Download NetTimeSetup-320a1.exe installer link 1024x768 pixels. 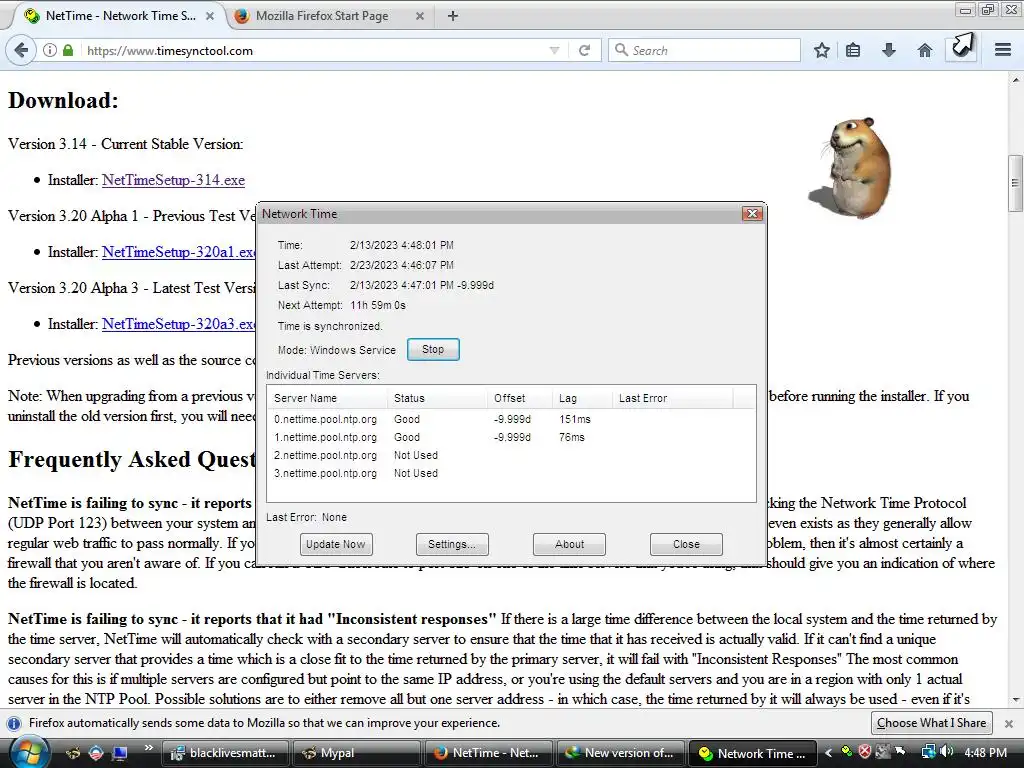179,252
